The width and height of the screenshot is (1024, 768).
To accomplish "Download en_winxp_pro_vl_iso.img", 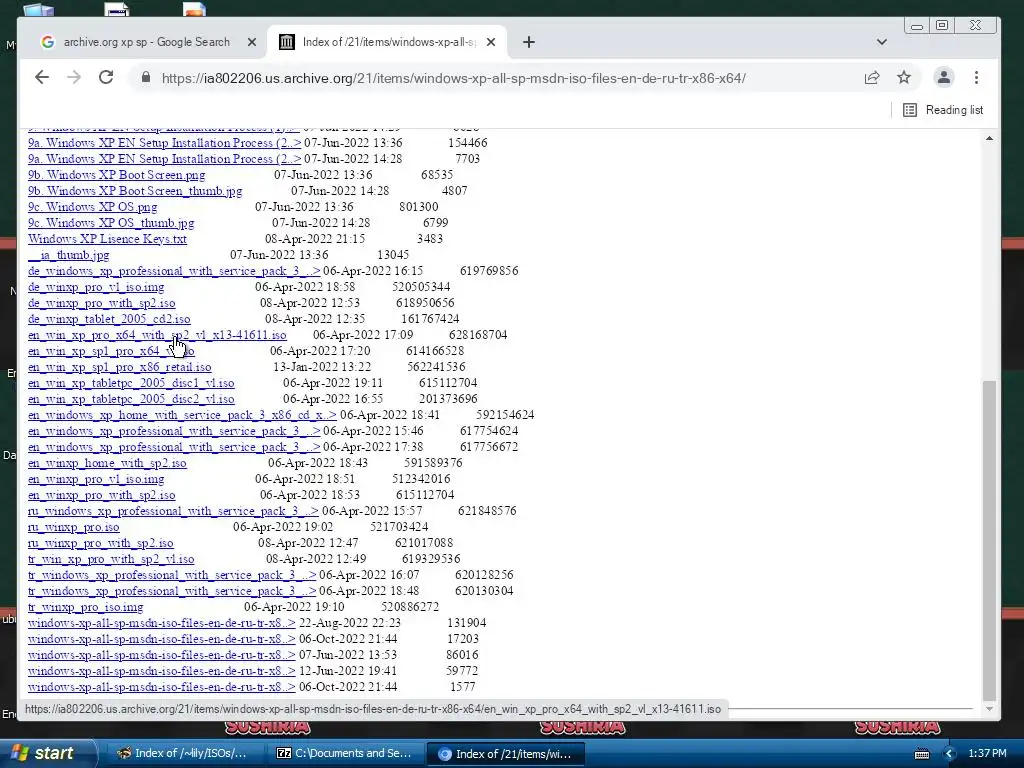I will coord(96,479).
